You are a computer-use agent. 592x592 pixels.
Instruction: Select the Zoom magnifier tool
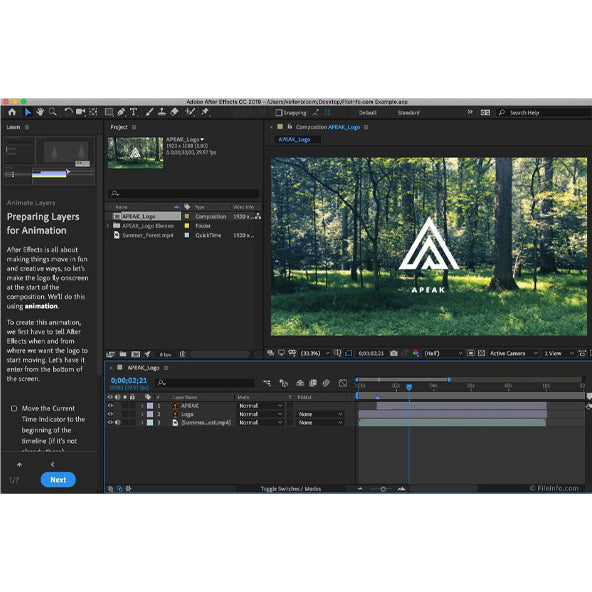[52, 112]
